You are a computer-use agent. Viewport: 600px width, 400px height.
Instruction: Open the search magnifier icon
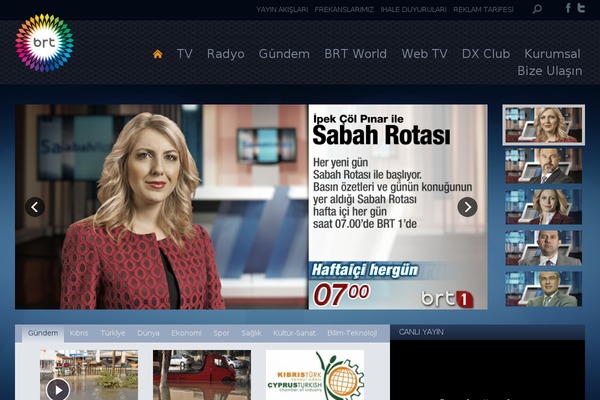pyautogui.click(x=537, y=9)
